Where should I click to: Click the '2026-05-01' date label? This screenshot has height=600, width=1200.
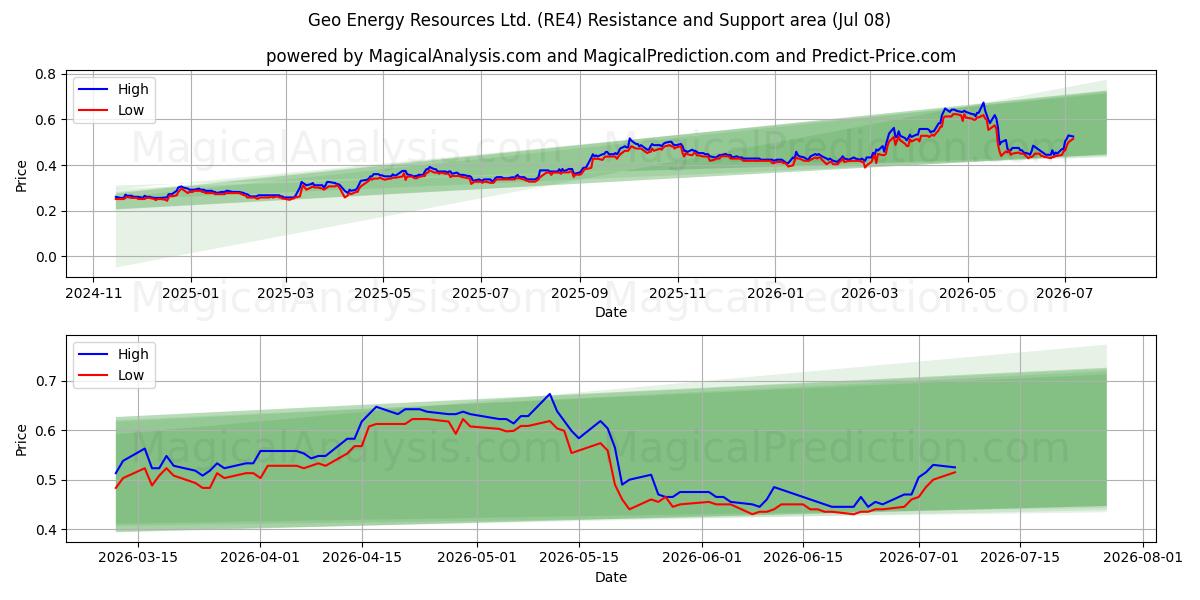point(478,558)
